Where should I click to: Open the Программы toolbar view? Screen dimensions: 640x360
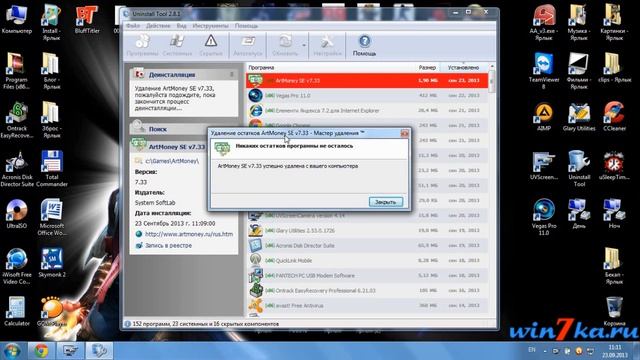142,45
